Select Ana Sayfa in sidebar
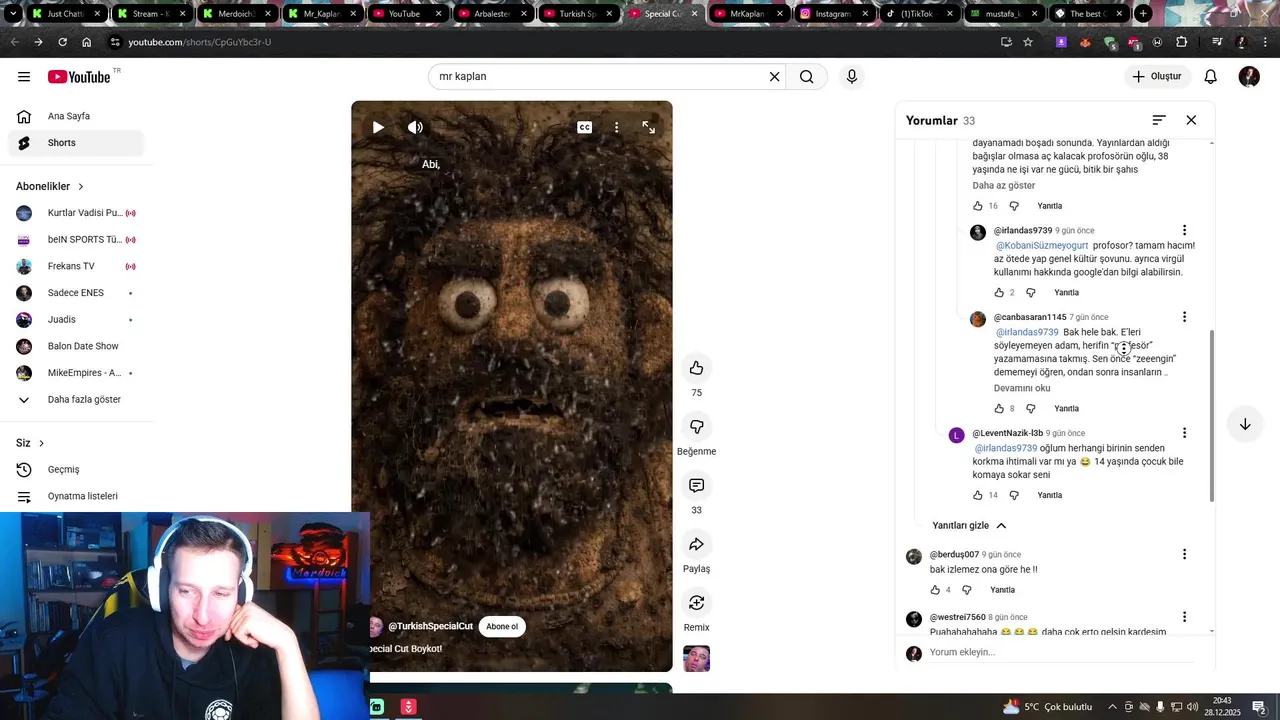 (x=76, y=116)
